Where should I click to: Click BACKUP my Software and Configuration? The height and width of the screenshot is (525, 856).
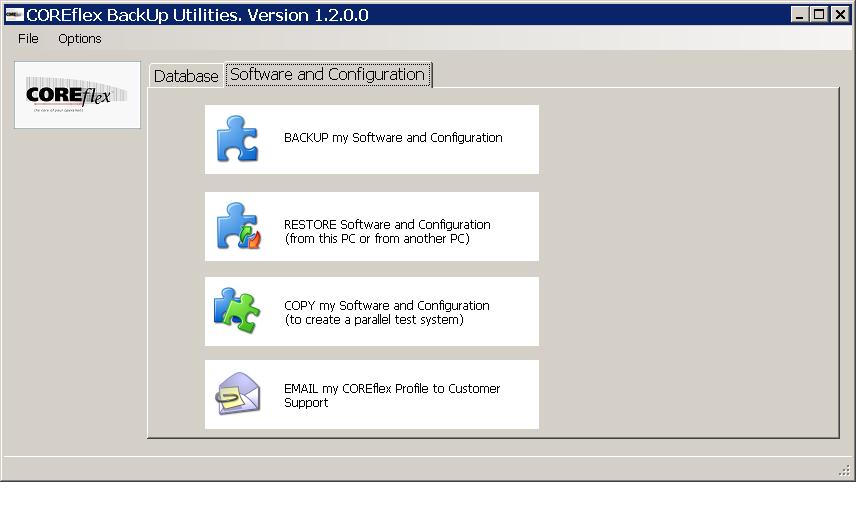372,139
